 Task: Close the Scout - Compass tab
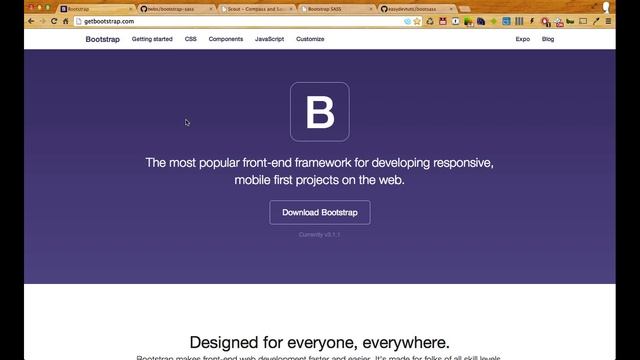[291, 9]
